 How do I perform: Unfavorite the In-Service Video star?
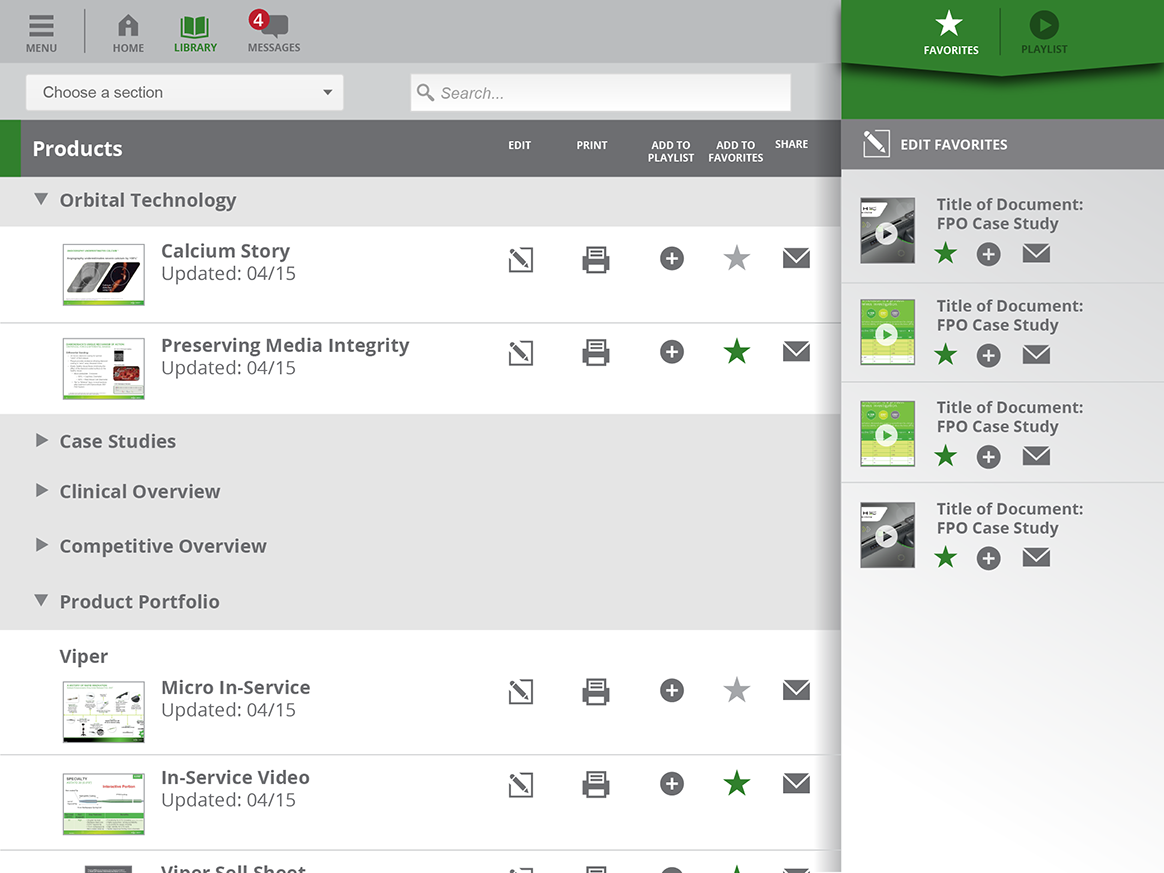click(x=736, y=783)
